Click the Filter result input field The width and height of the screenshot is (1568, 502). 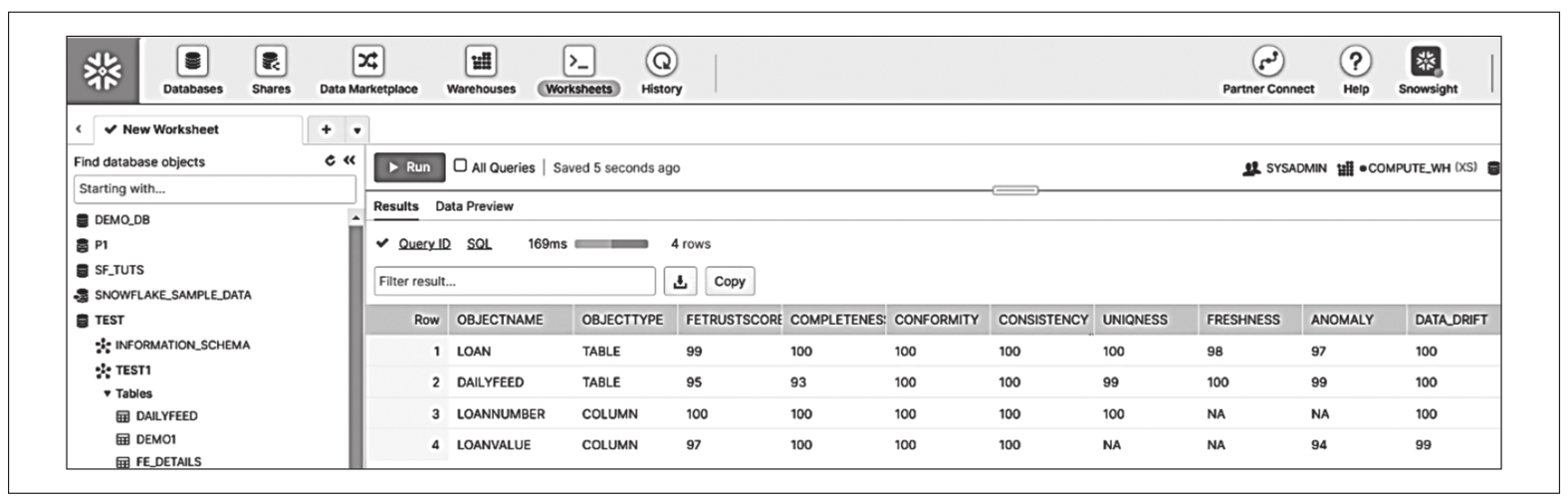pyautogui.click(x=514, y=282)
